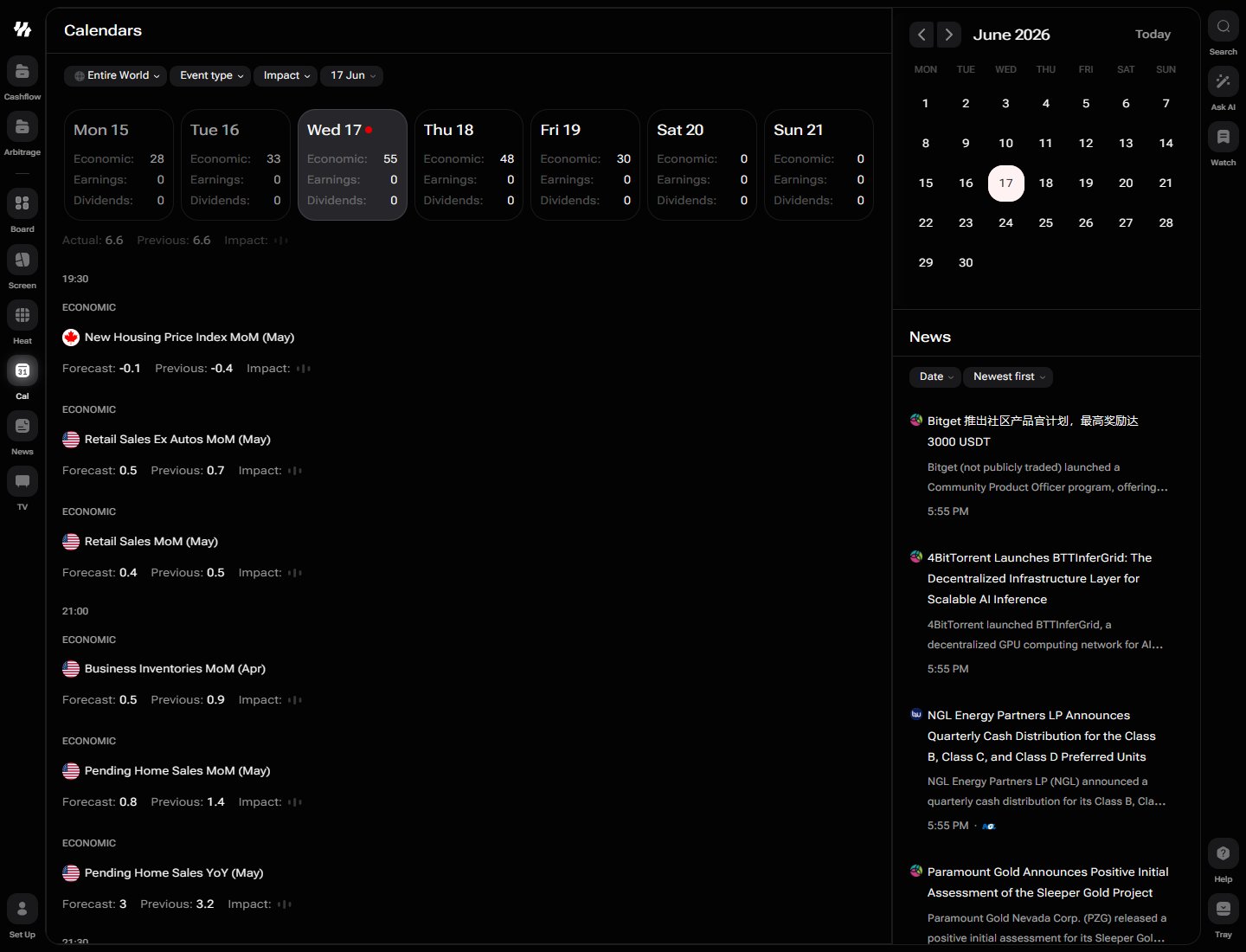Open Bitget 3000 USDT news headline
This screenshot has width=1246, height=952.
[x=1033, y=431]
